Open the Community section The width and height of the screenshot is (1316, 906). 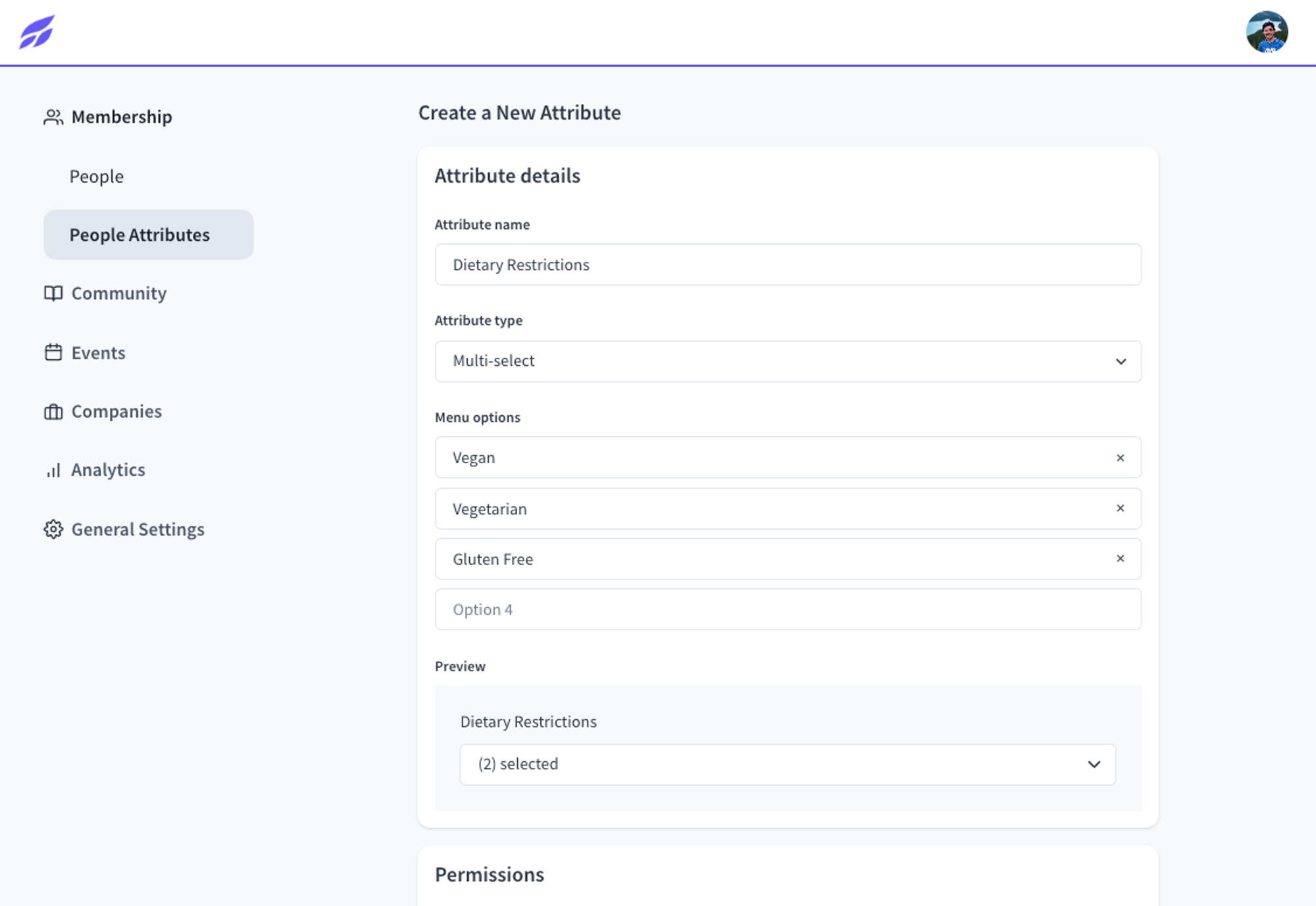(x=118, y=293)
